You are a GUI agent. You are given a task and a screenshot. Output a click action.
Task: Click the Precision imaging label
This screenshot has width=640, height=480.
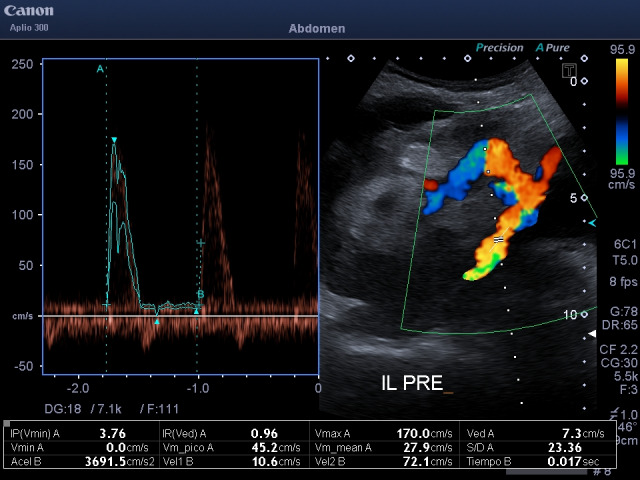[x=502, y=47]
